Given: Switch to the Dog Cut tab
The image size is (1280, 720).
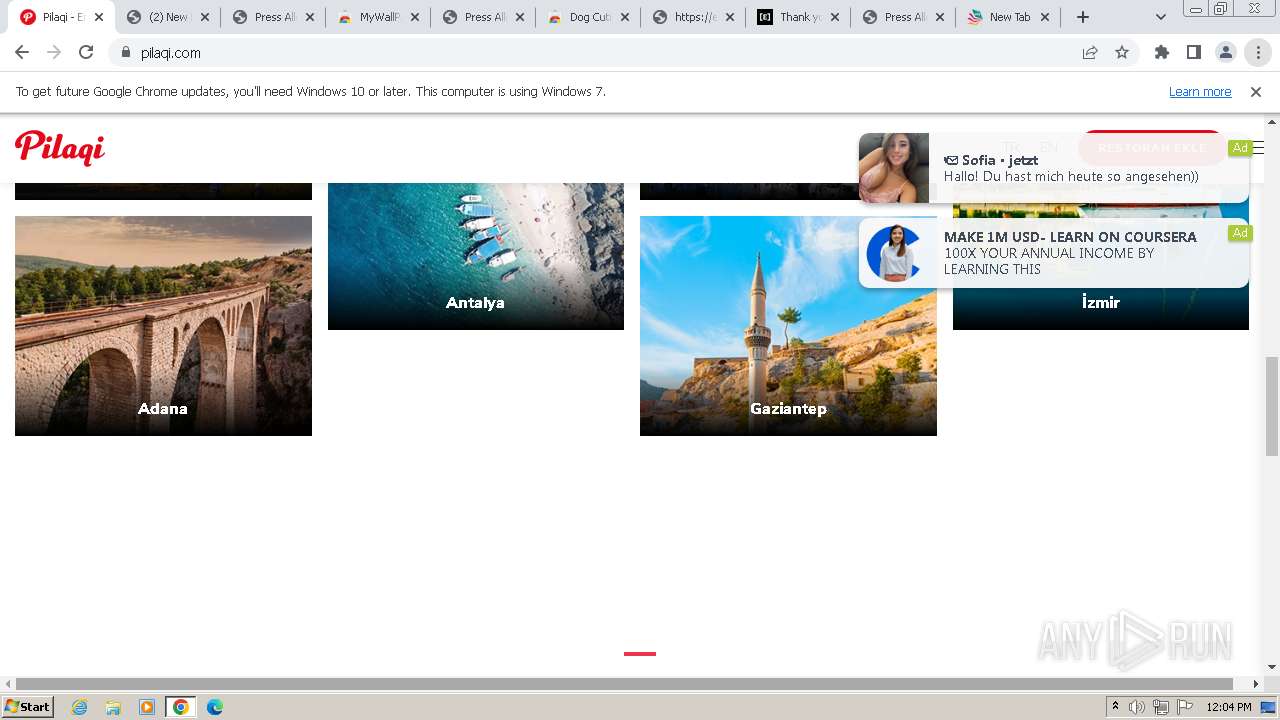Looking at the screenshot, I should pos(588,17).
